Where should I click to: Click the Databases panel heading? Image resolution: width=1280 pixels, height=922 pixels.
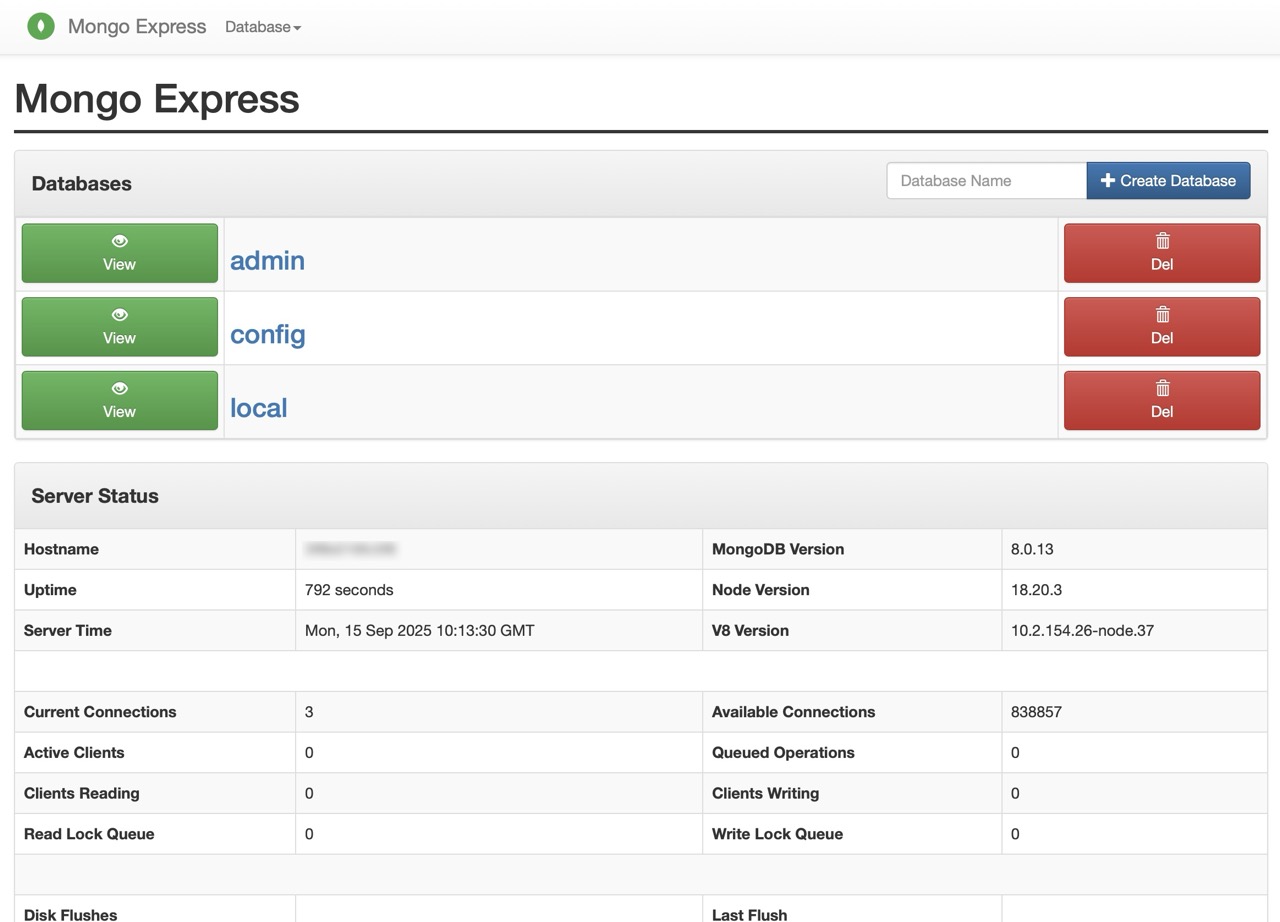coord(82,184)
